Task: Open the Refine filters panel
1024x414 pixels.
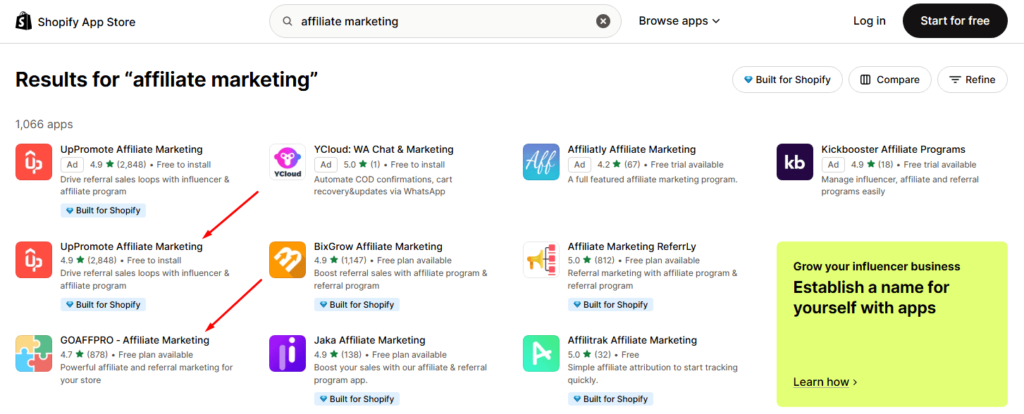Action: coord(972,80)
